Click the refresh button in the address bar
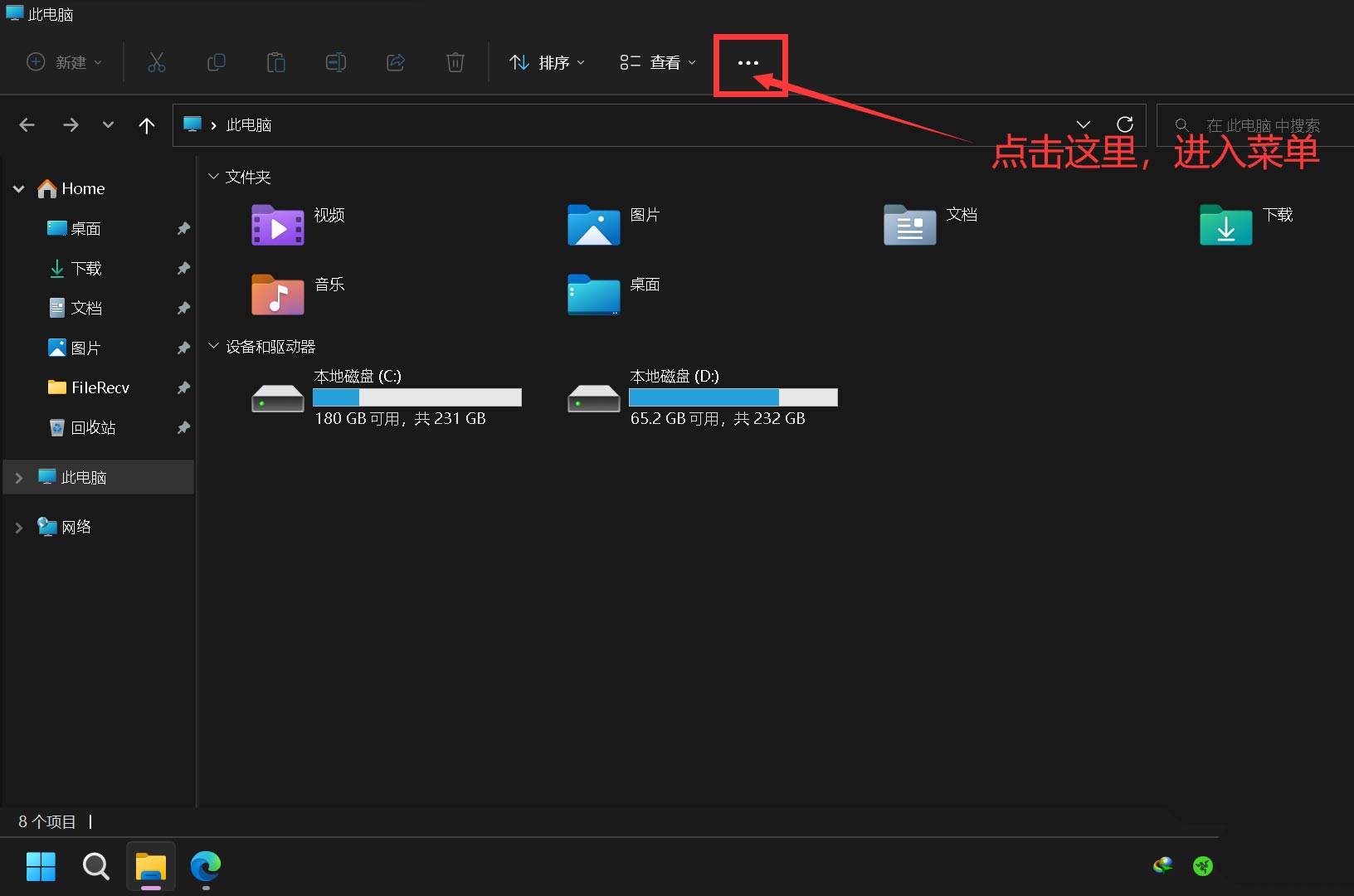The height and width of the screenshot is (896, 1354). coord(1126,124)
